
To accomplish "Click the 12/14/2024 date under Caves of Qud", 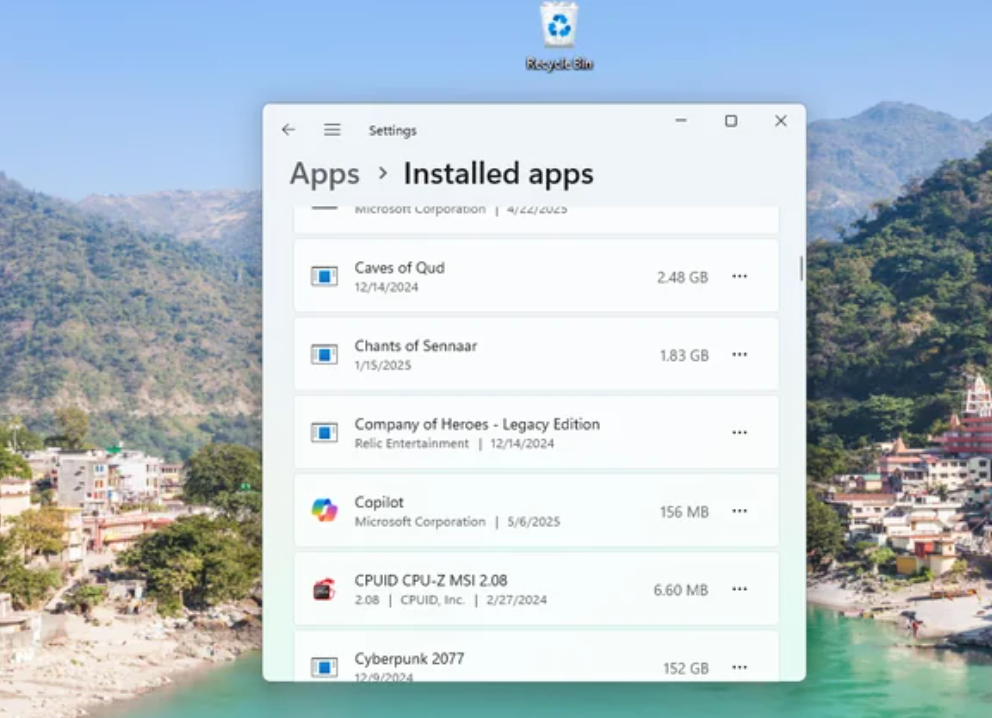I will point(387,287).
